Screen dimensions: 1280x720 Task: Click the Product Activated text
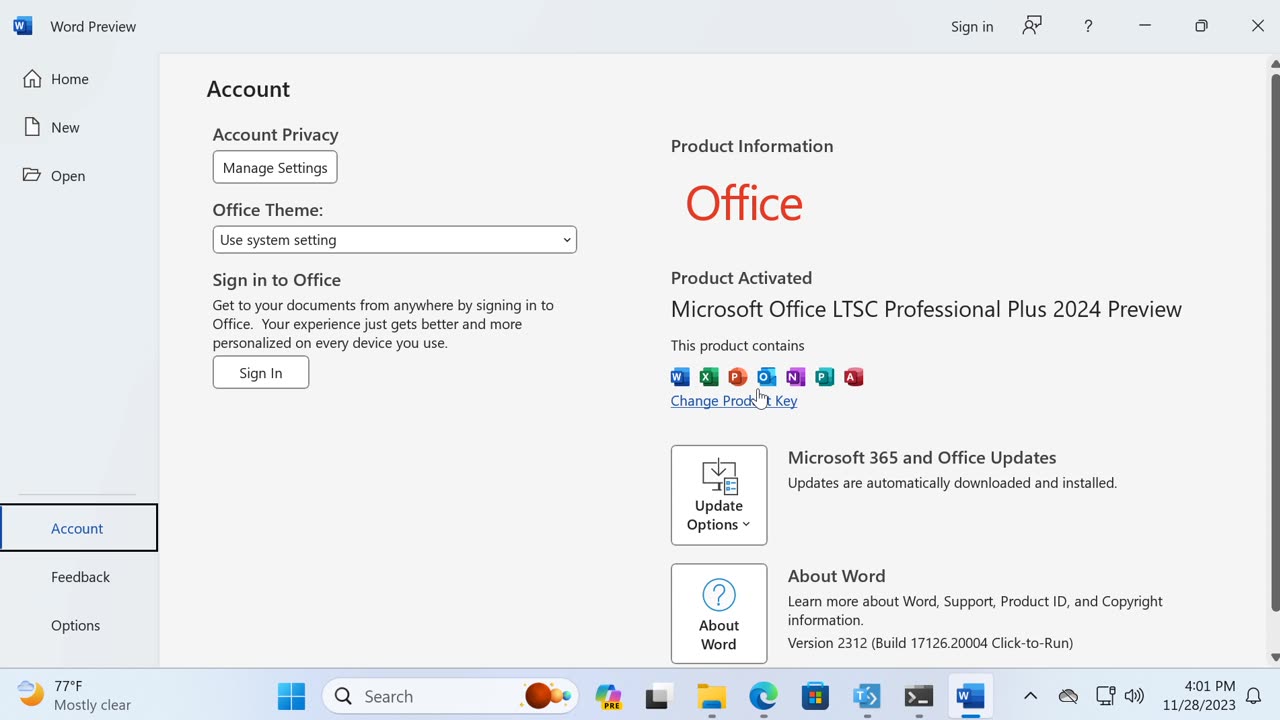tap(741, 278)
